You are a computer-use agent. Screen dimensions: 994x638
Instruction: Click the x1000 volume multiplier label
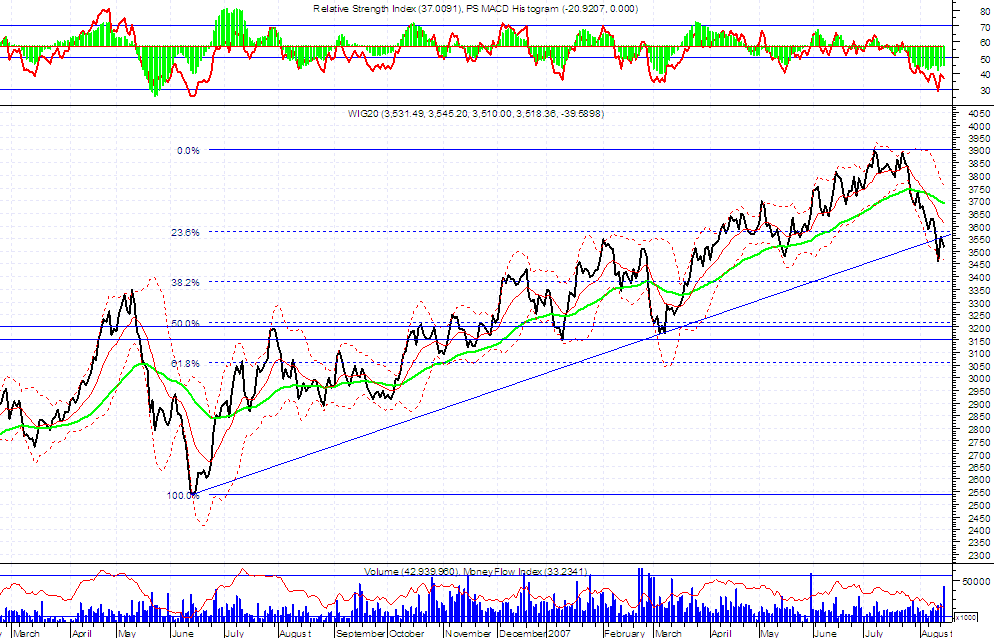click(965, 617)
